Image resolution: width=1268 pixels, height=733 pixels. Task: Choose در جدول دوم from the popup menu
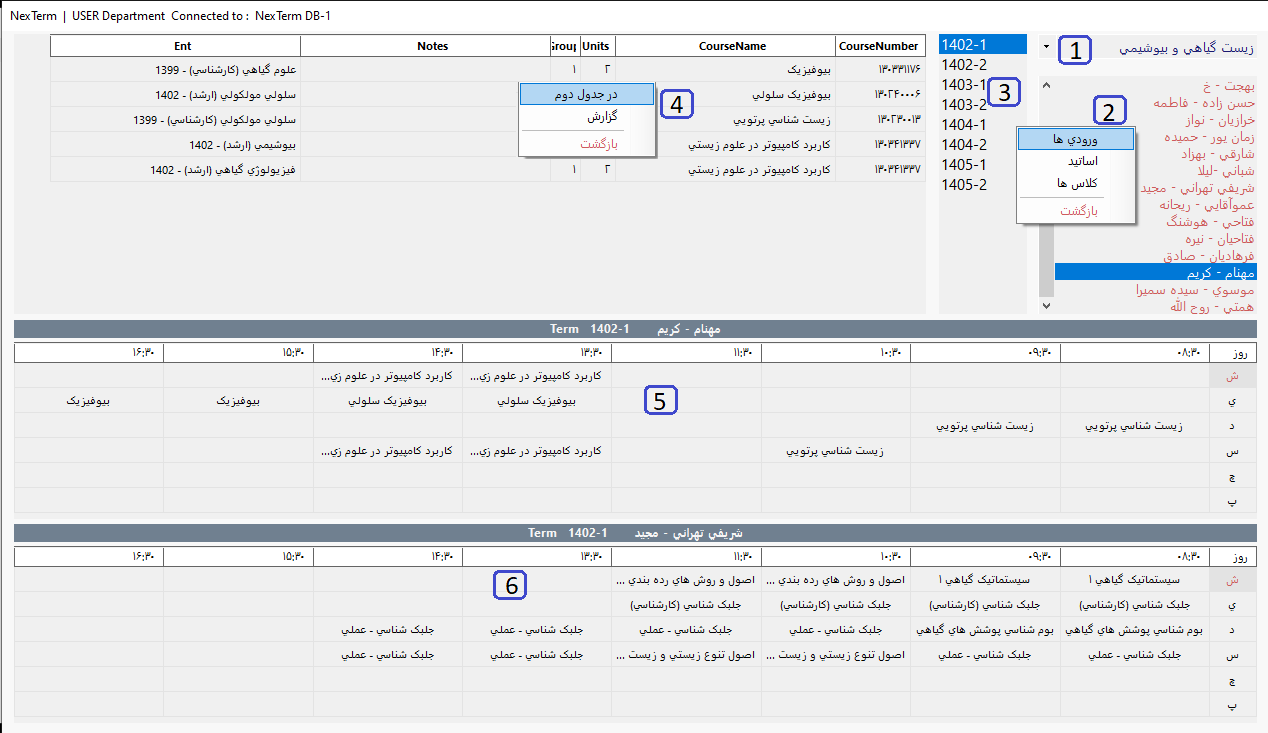pyautogui.click(x=586, y=94)
